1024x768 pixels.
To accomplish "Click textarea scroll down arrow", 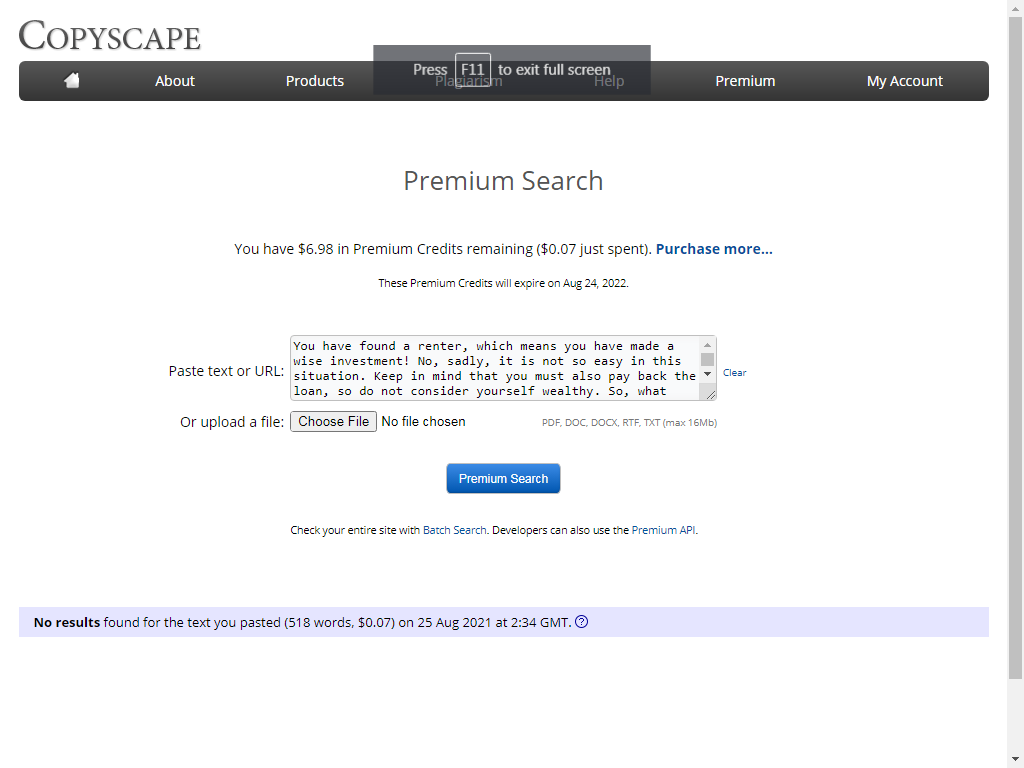I will (x=707, y=374).
